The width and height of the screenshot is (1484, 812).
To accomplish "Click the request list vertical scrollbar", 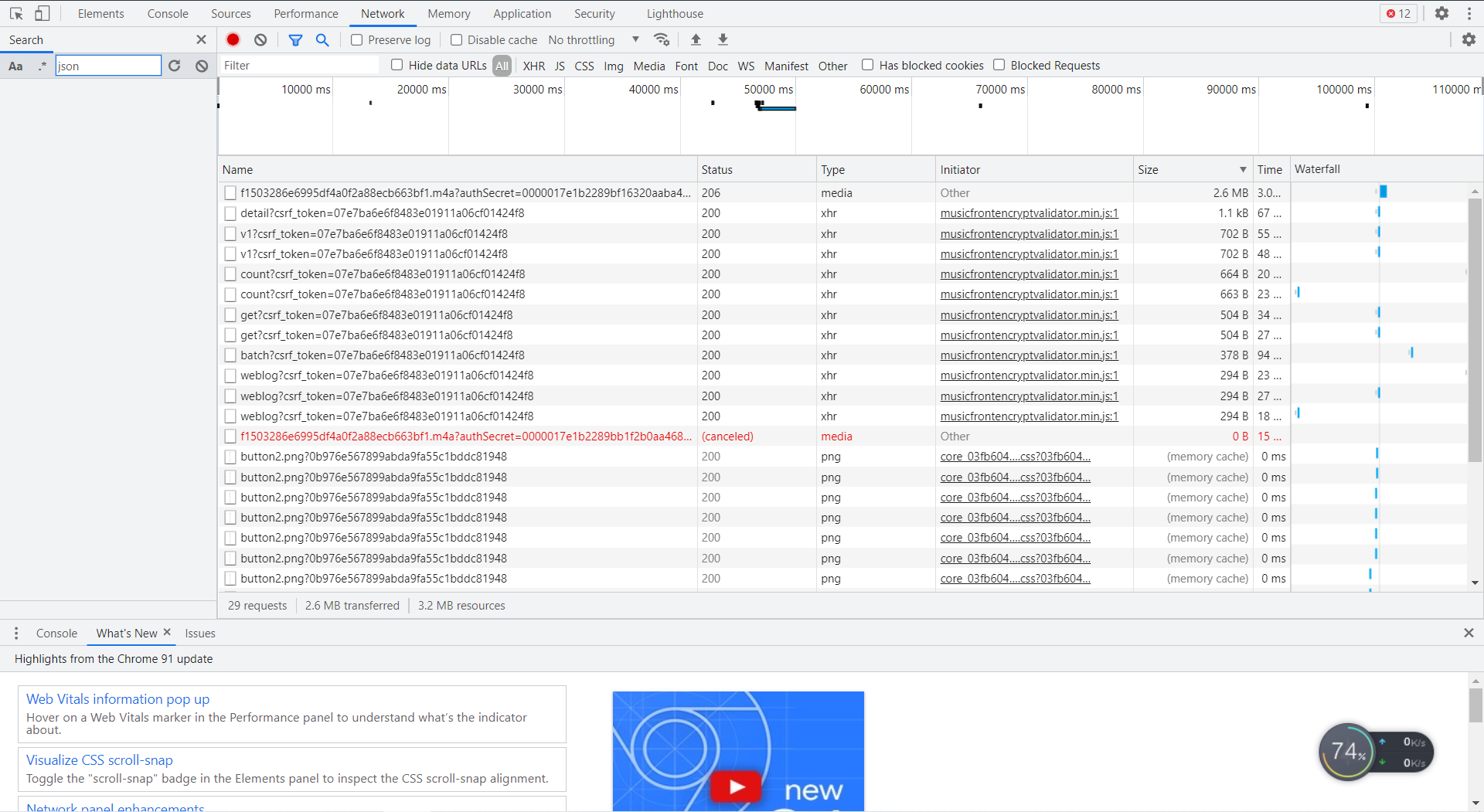I will pyautogui.click(x=1475, y=330).
